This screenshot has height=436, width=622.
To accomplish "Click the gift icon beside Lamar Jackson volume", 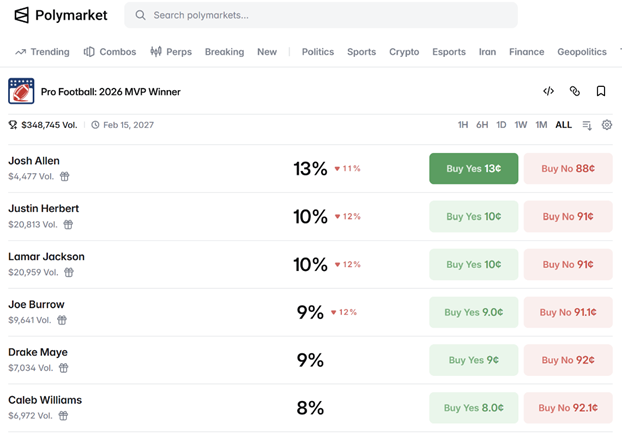I will [x=69, y=273].
